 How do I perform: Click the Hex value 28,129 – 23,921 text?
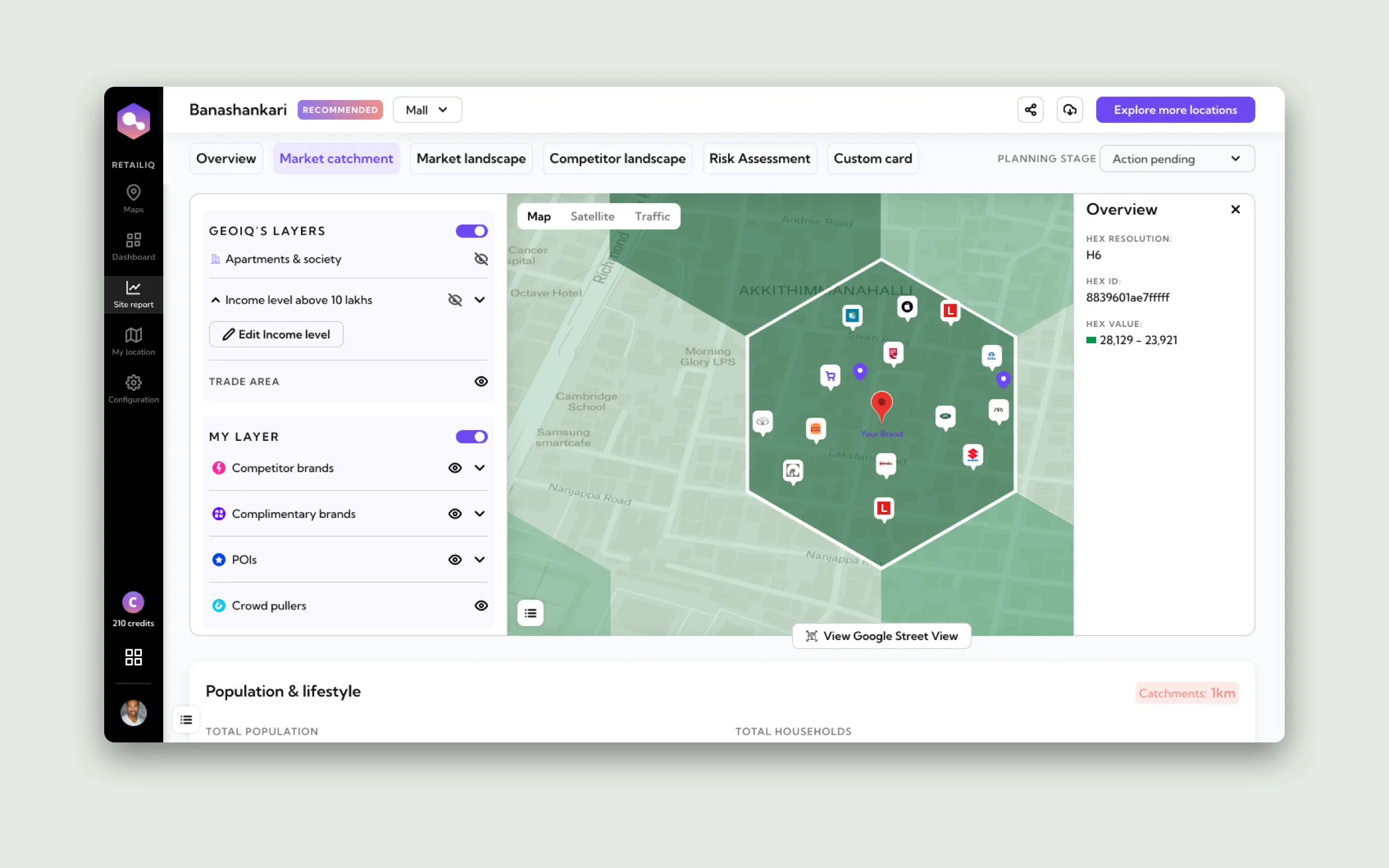pos(1138,340)
